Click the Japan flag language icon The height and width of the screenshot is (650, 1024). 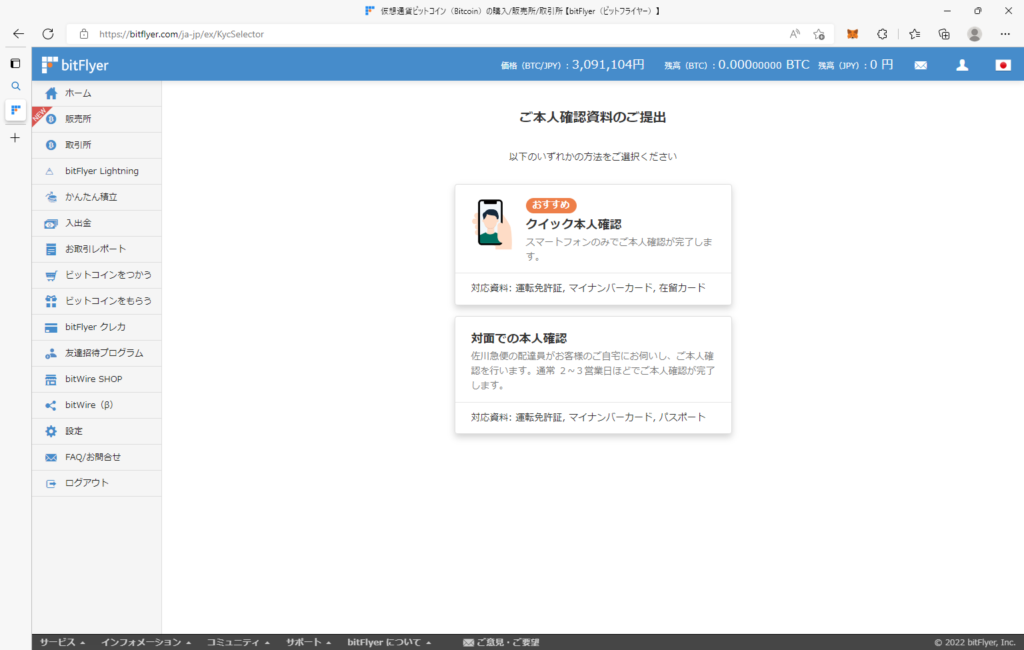point(1003,65)
